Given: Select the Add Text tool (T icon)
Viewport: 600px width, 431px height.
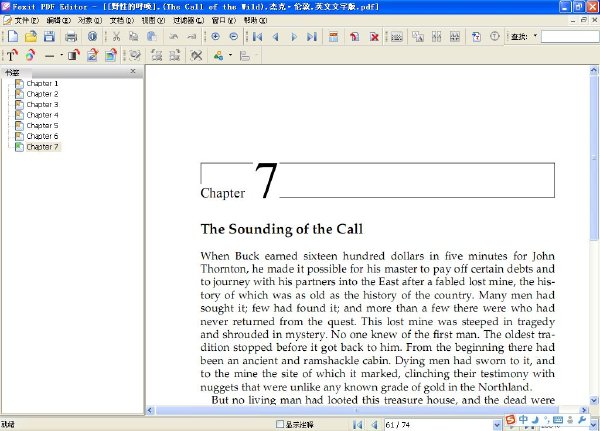Looking at the screenshot, I should coord(12,56).
